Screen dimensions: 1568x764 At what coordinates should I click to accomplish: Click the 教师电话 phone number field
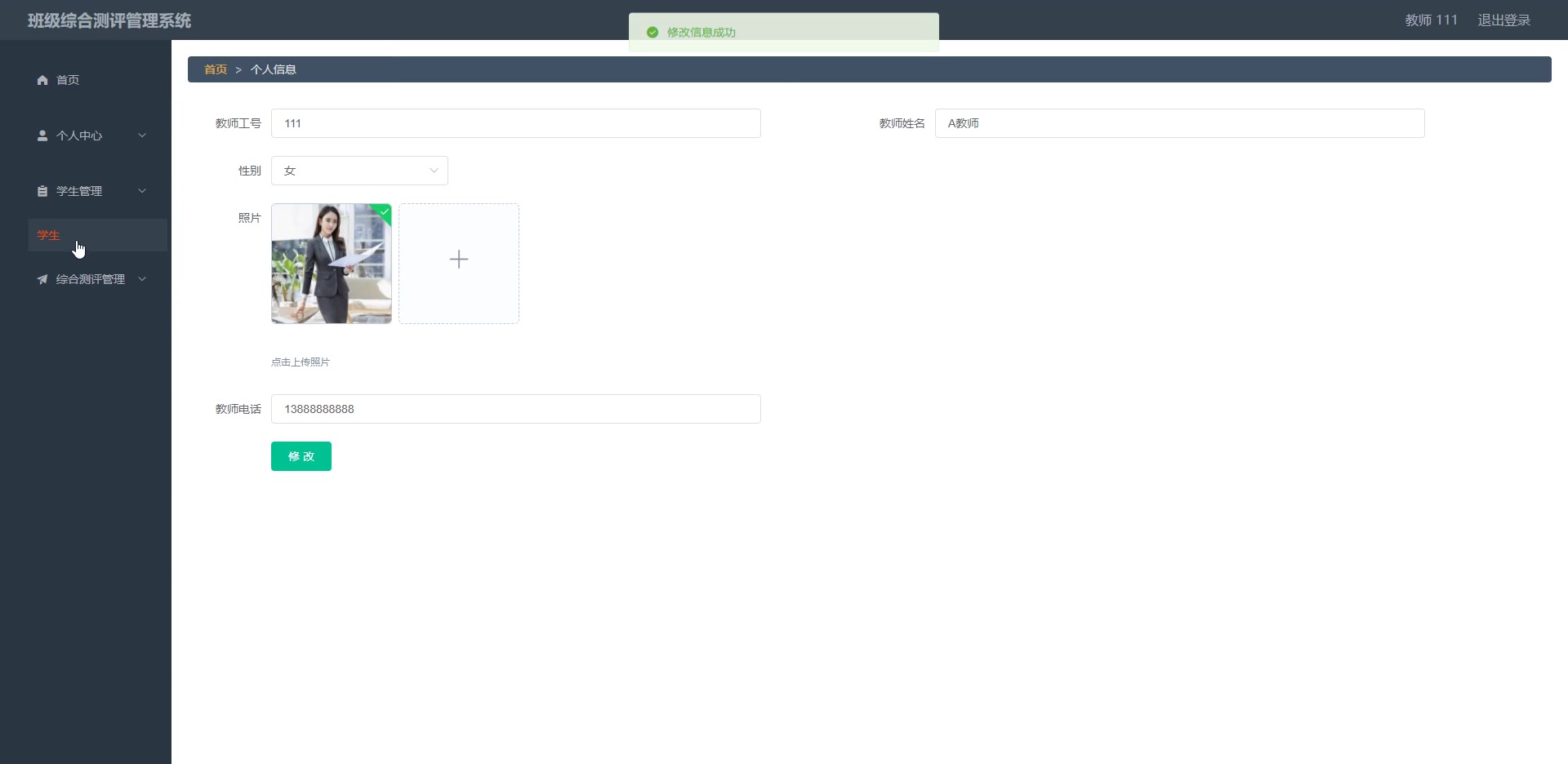(515, 409)
